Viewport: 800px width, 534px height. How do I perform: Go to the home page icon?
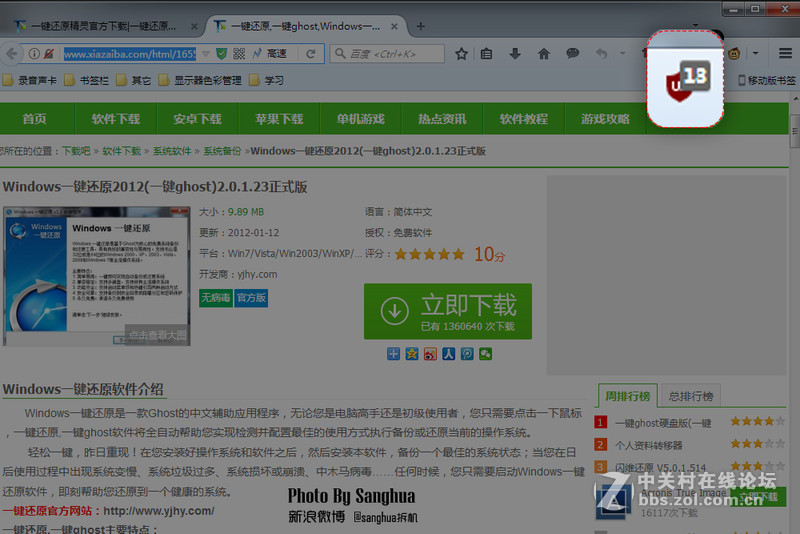coord(544,54)
